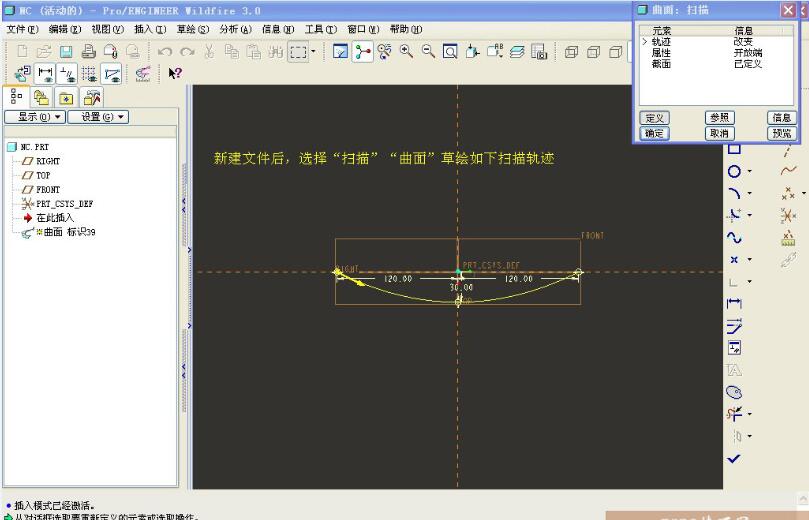Click the 参照 button in sweep dialog
809x520 pixels.
coord(719,118)
